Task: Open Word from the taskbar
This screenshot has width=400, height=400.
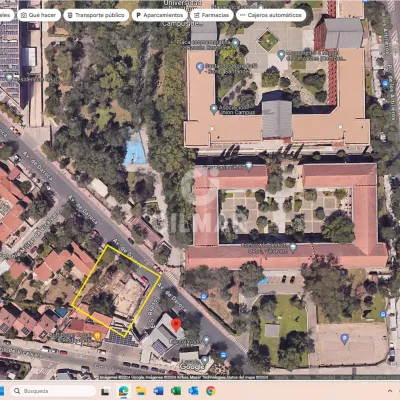Action: [x=158, y=391]
